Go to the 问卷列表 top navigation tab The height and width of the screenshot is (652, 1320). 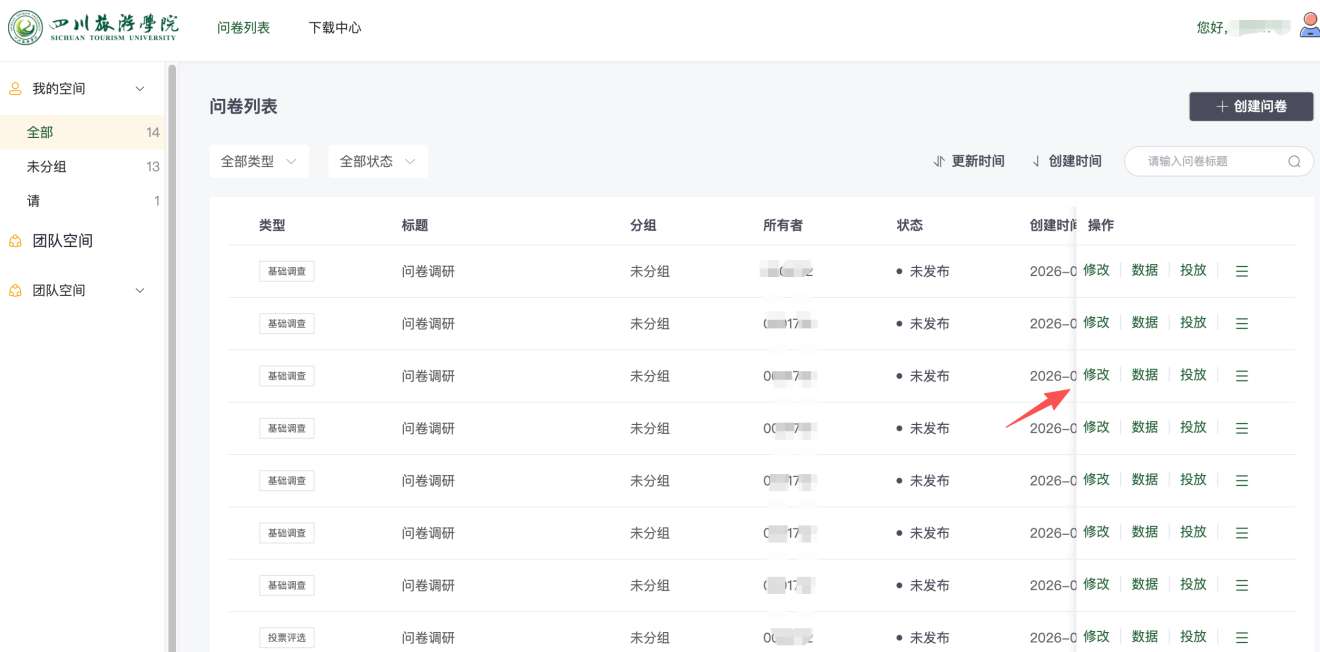pyautogui.click(x=244, y=28)
